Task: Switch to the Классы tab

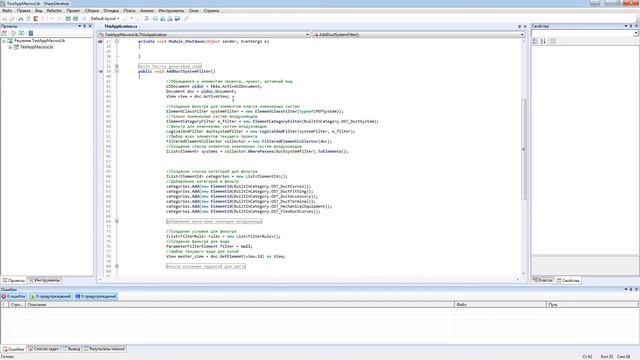Action: [543, 280]
